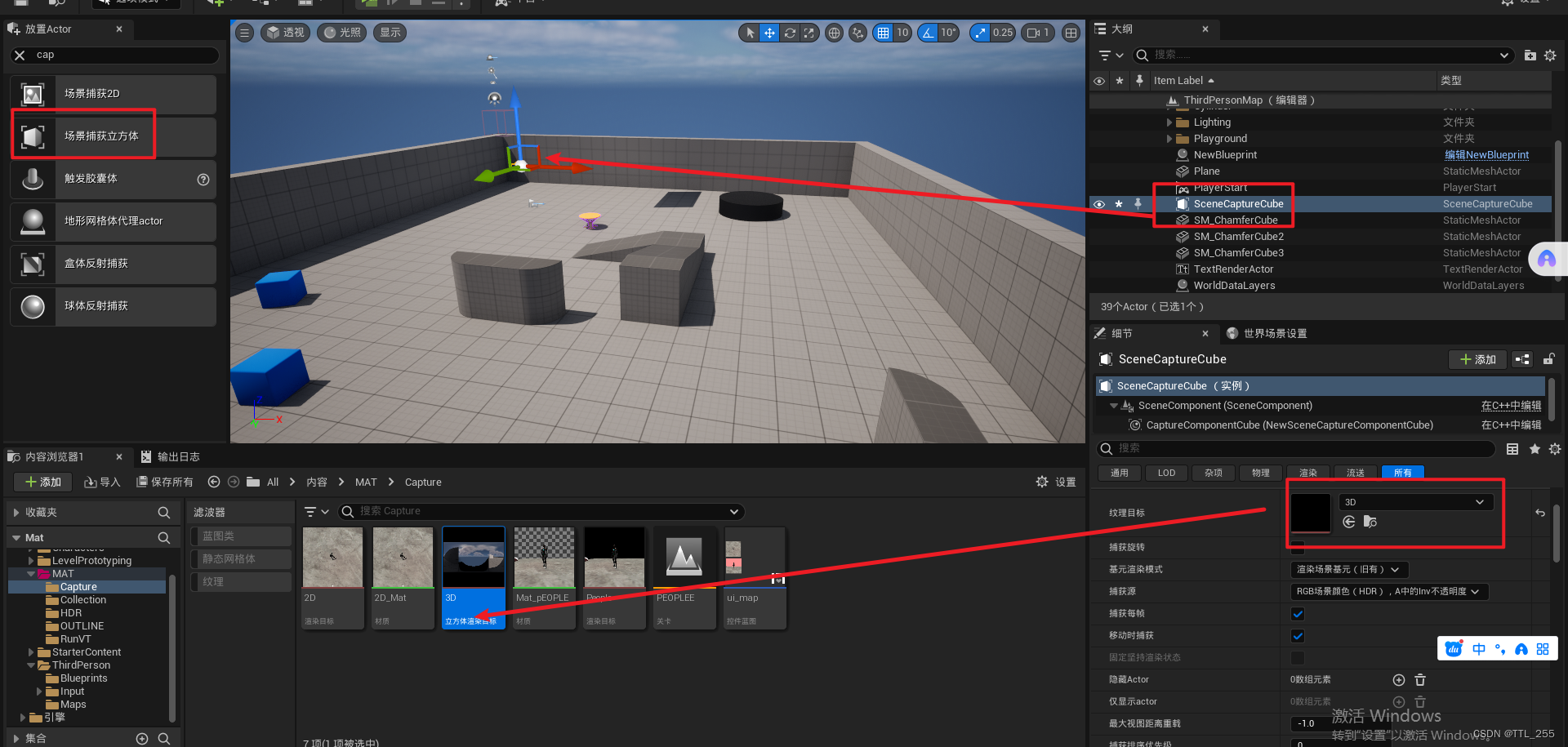
Task: Toggle the Details panel lock icon
Action: [x=1548, y=359]
